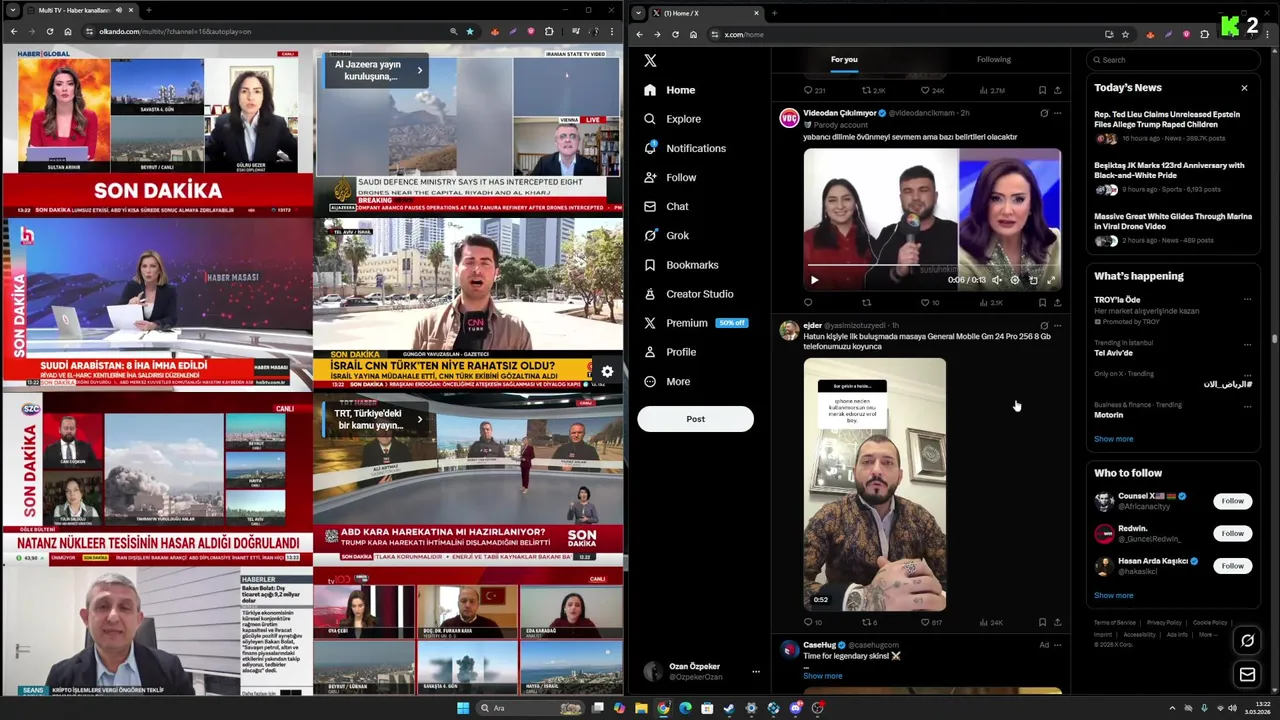Like the Videodan Çıkılmıyor post
This screenshot has height=720, width=1280.
tap(925, 302)
